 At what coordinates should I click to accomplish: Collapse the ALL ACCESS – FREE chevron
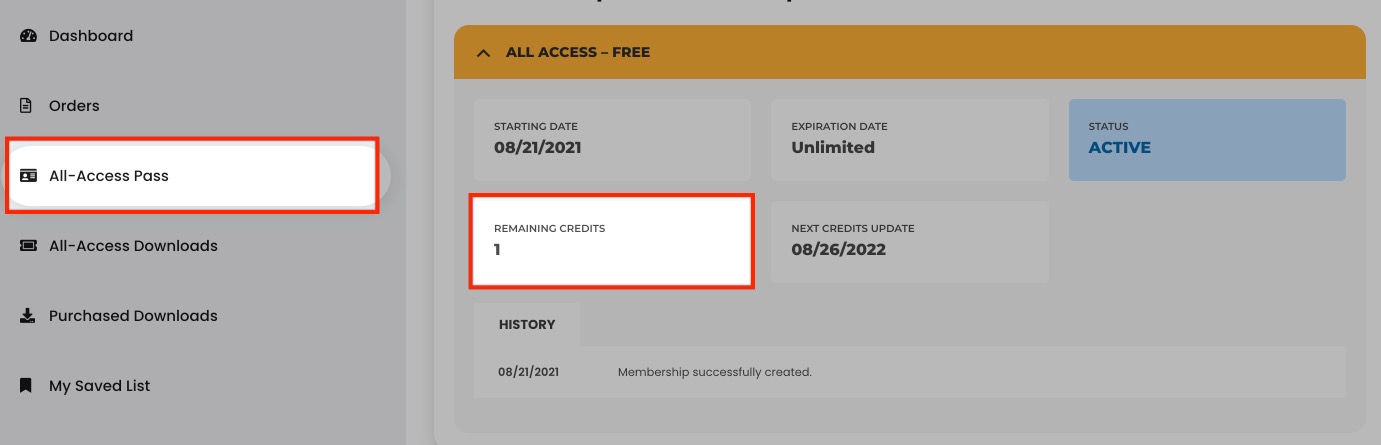tap(484, 52)
